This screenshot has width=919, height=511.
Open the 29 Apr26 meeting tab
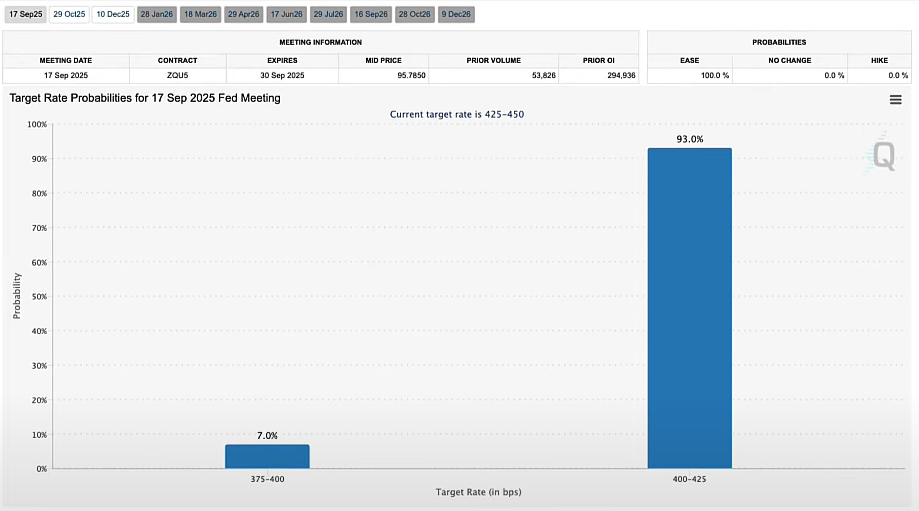243,14
